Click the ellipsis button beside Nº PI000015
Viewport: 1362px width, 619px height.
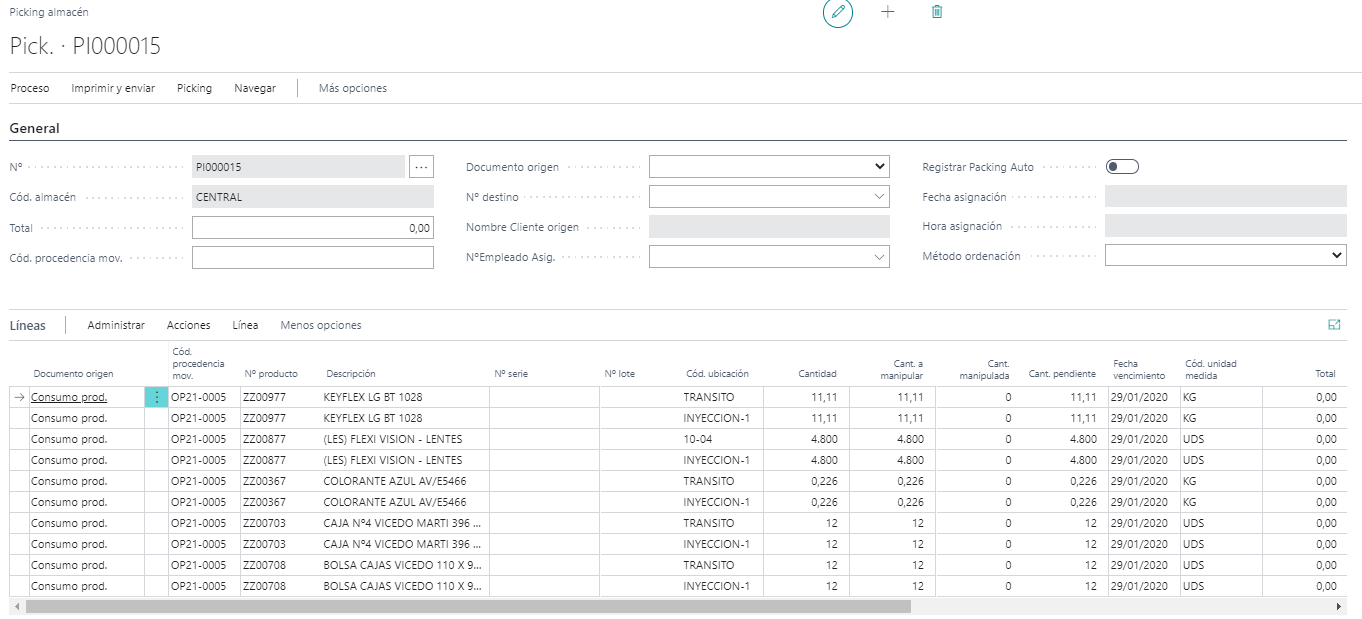click(x=421, y=167)
